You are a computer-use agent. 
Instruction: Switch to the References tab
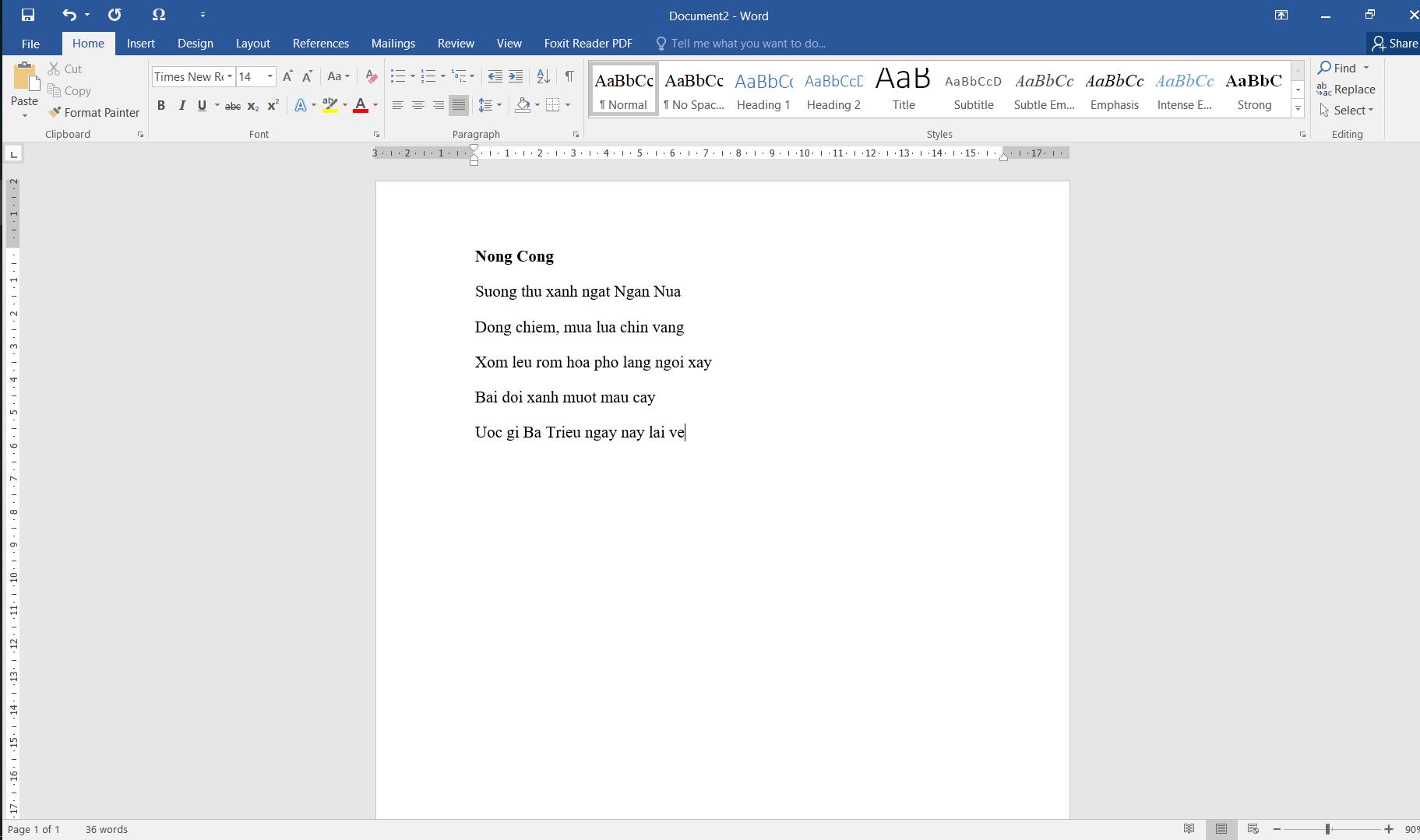click(x=321, y=44)
